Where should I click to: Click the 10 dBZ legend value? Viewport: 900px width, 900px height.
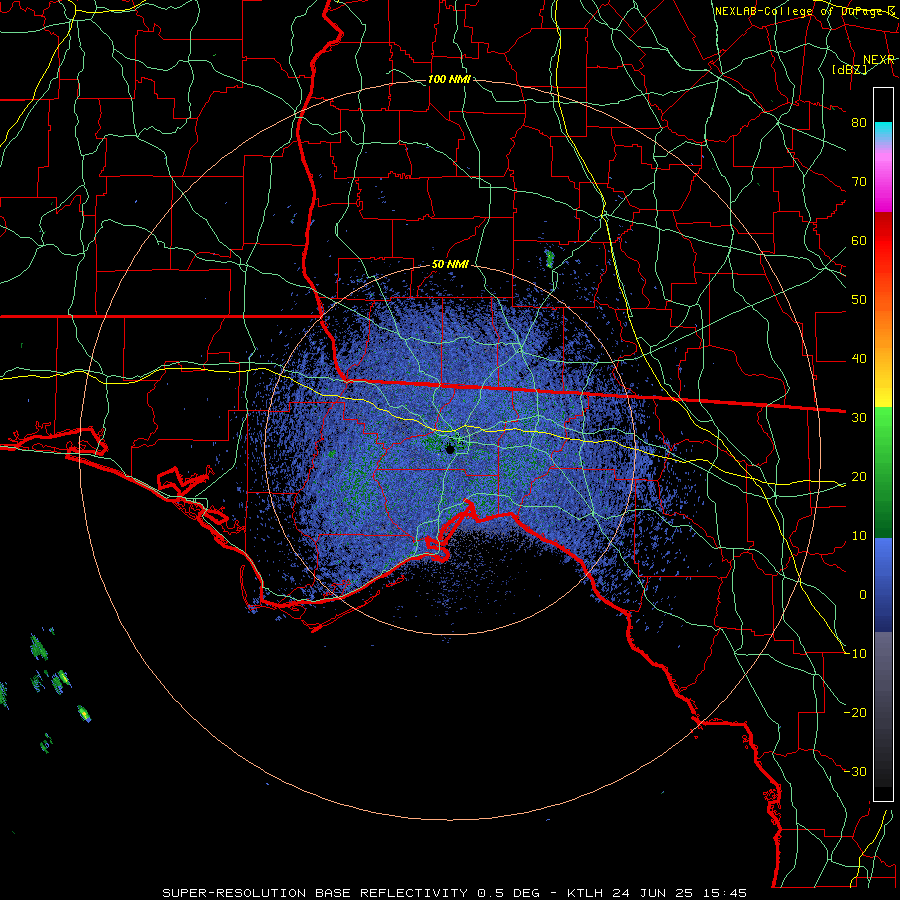click(859, 536)
